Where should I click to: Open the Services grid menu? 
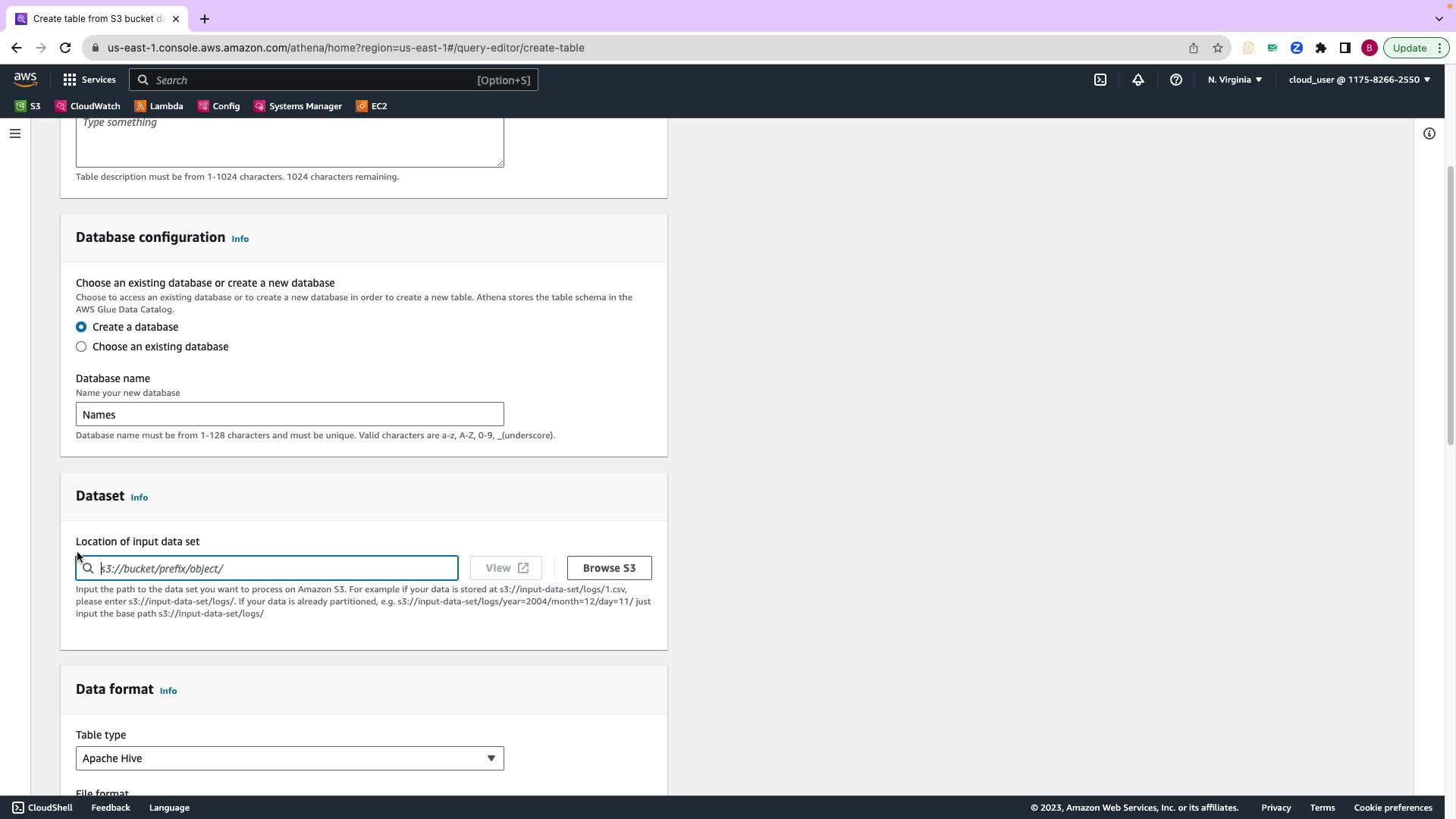[89, 80]
